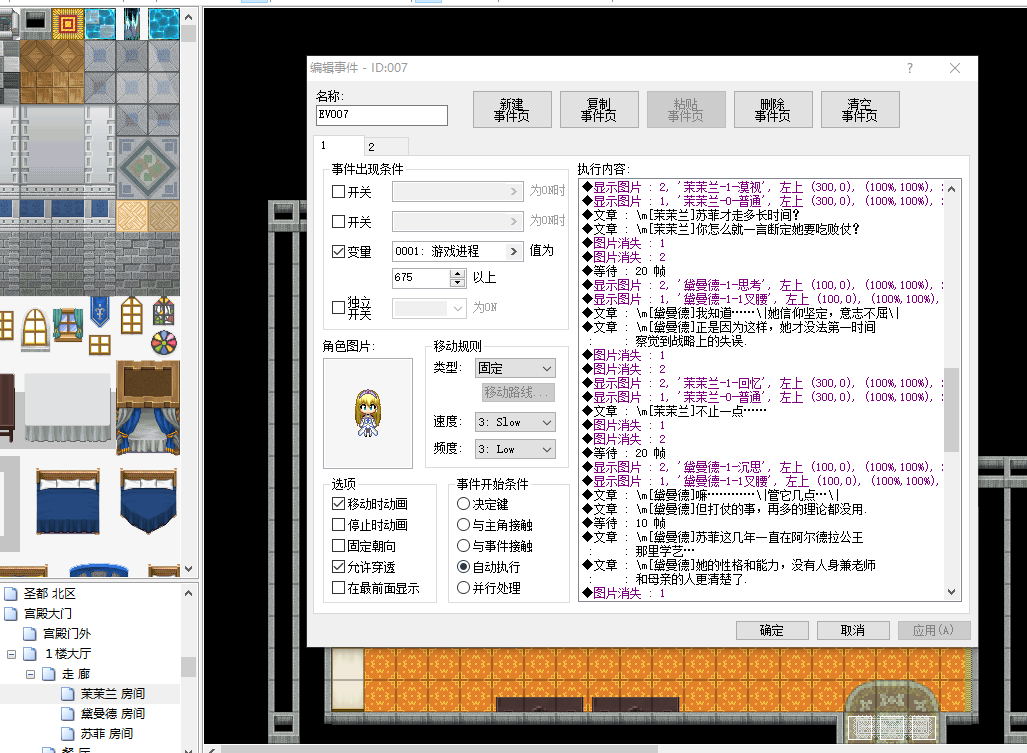Enable the first 开关 condition checkbox
The height and width of the screenshot is (753, 1027).
339,192
